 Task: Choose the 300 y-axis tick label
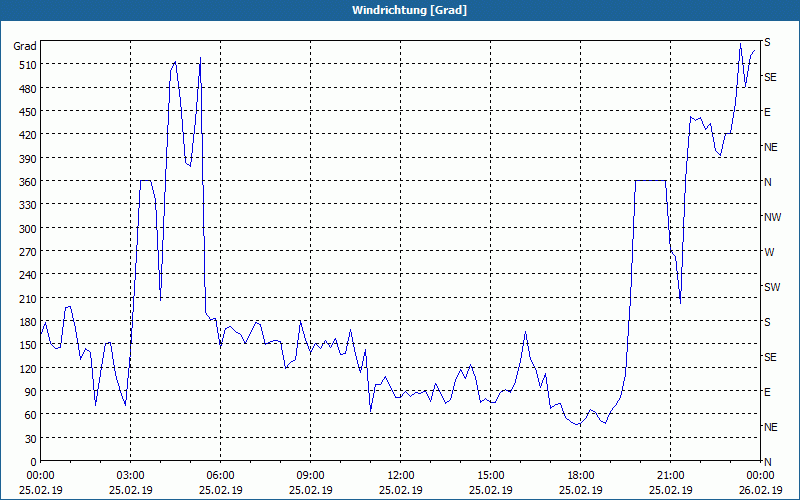pyautogui.click(x=28, y=229)
